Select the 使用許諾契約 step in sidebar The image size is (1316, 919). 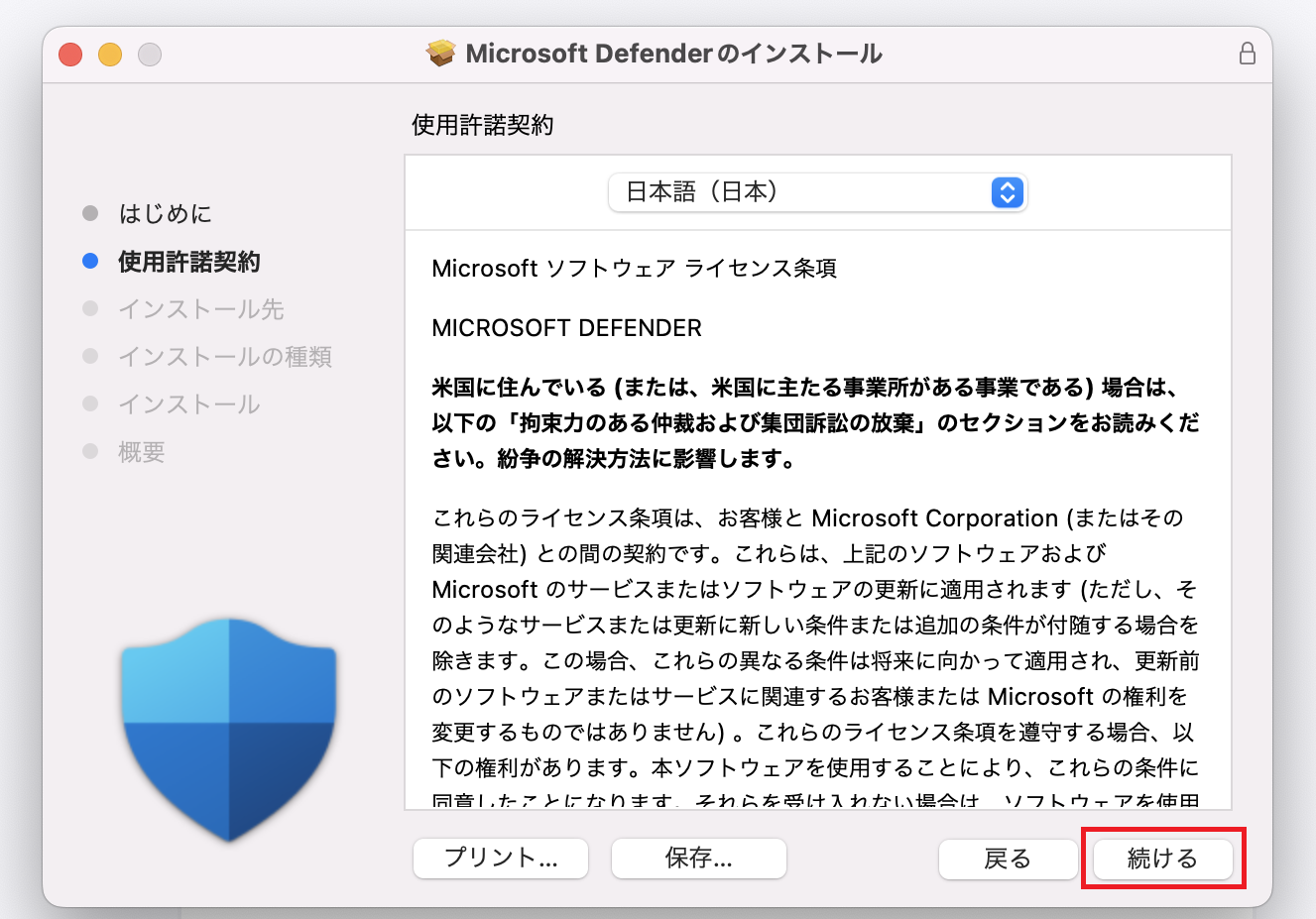click(189, 262)
